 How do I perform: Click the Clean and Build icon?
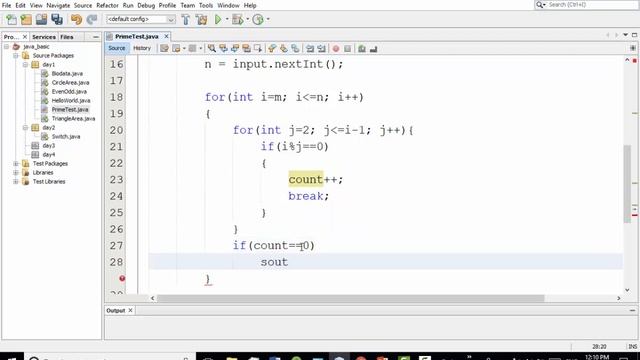[x=201, y=19]
